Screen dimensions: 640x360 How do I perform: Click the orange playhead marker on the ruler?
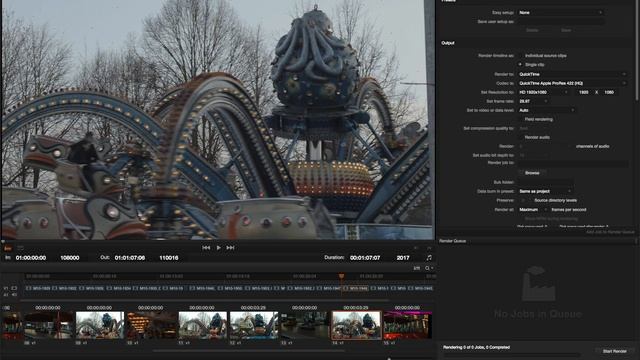[x=341, y=276]
